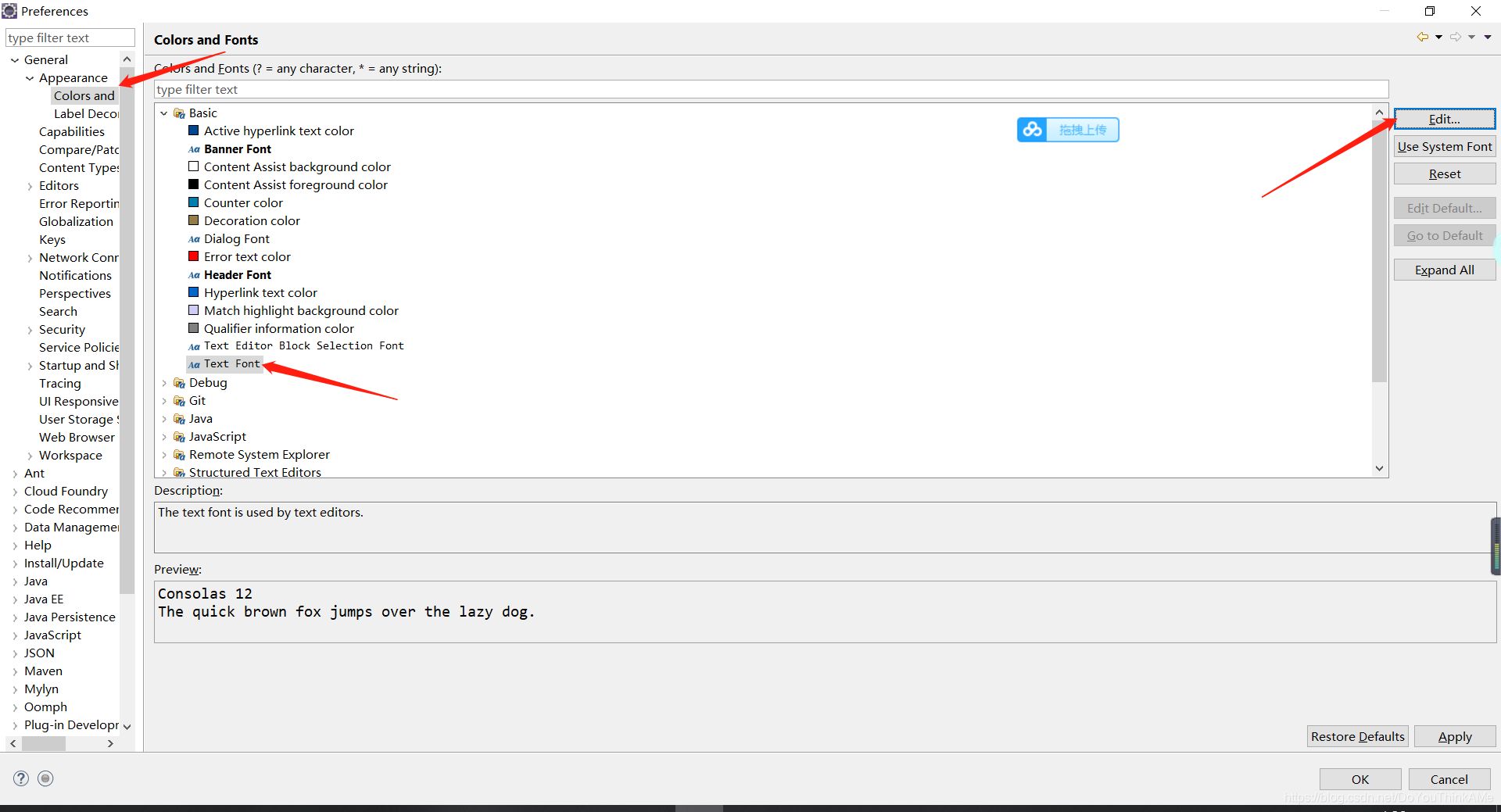Expand the Java EE node

click(15, 599)
